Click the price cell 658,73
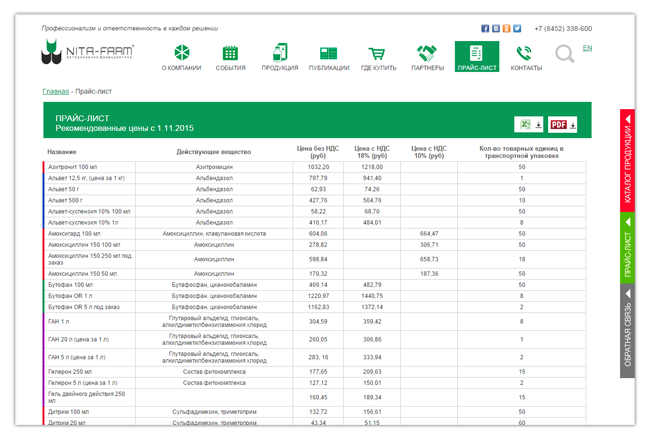Screen dimensions: 650x438 point(429,259)
